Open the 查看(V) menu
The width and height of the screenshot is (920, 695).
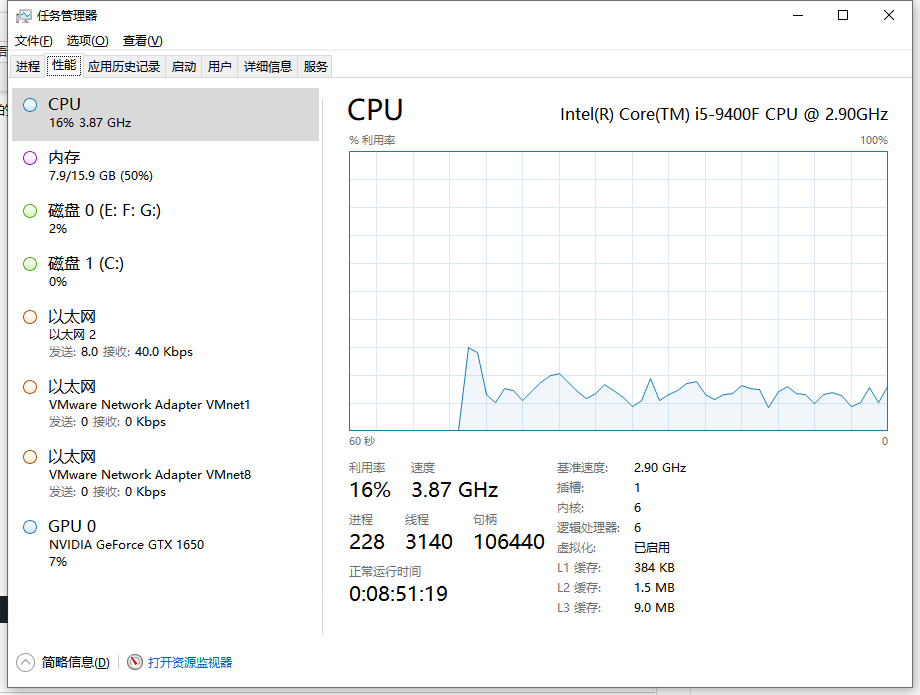pos(142,41)
